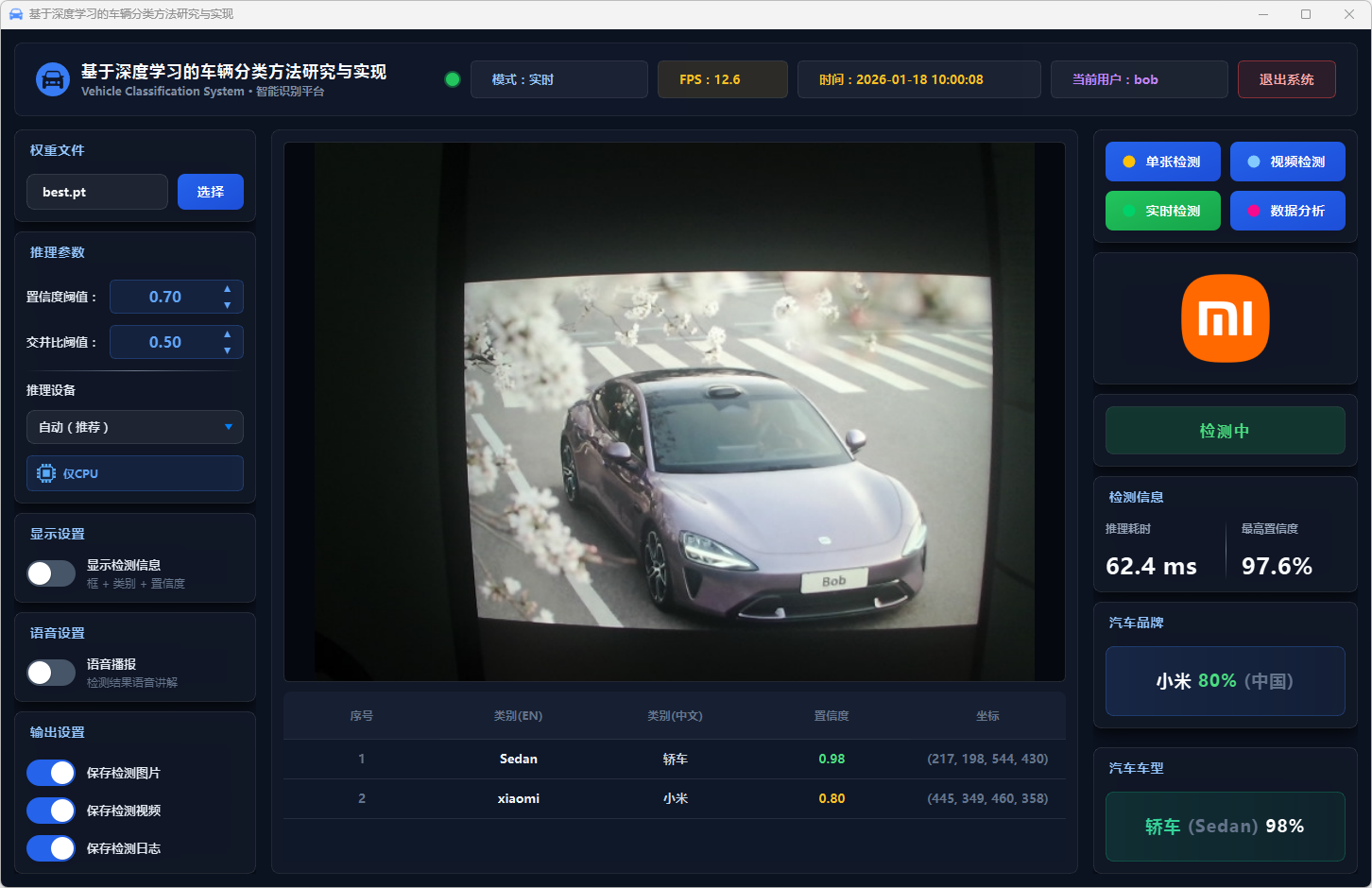The image size is (1372, 888).
Task: Click the magenta dot on 数据分析 button
Action: [x=1253, y=211]
